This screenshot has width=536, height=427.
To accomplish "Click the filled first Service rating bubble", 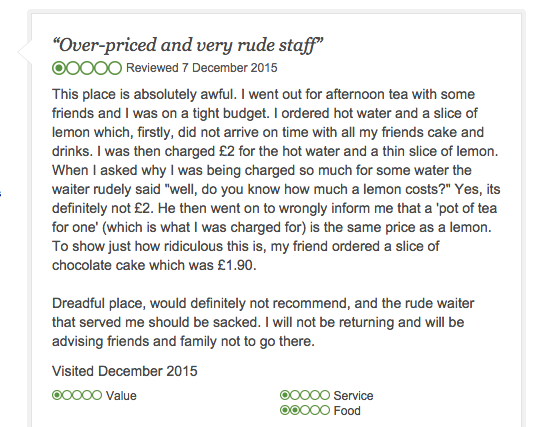I will (x=285, y=395).
